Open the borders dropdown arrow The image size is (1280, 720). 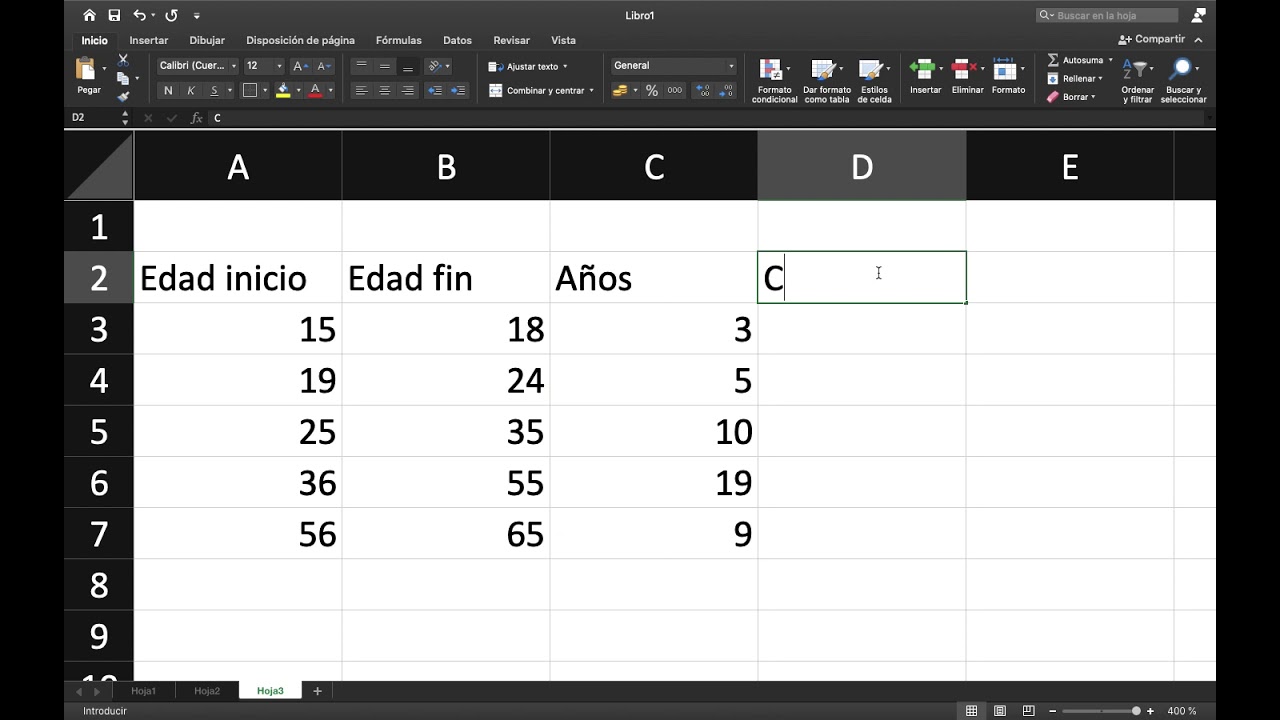tap(265, 90)
